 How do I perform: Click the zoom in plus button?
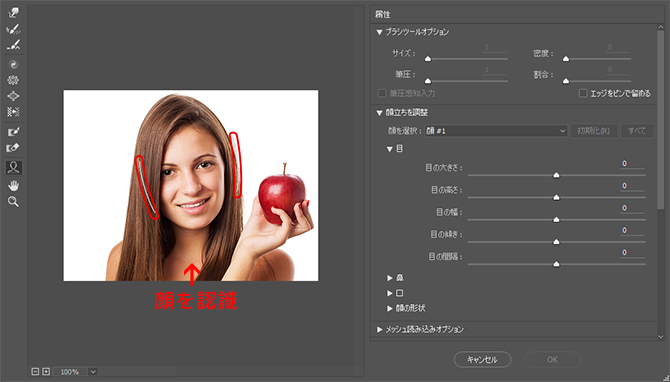46,371
